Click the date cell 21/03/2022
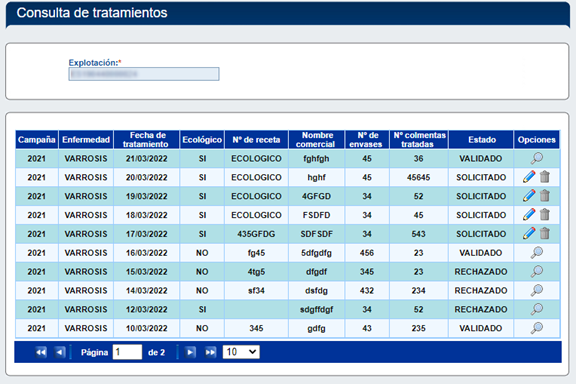Screen dimensions: 576x384 point(147,159)
